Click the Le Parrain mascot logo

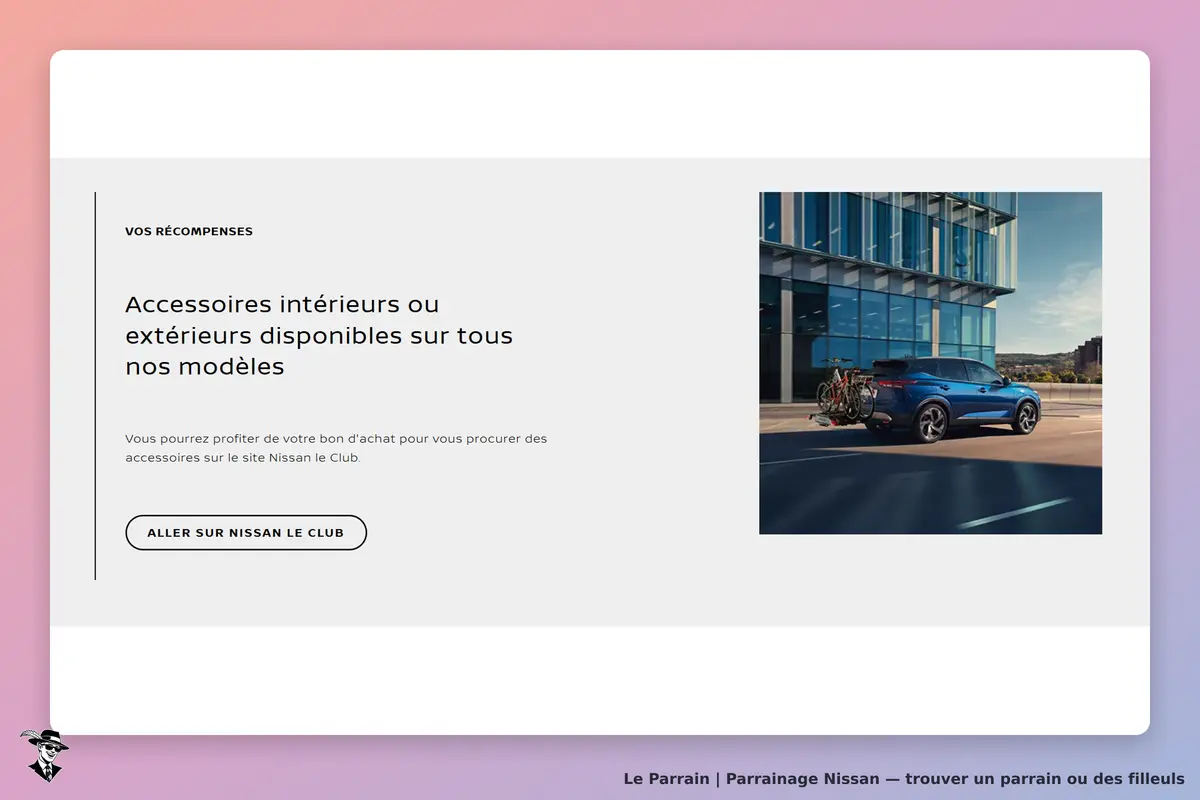click(44, 755)
